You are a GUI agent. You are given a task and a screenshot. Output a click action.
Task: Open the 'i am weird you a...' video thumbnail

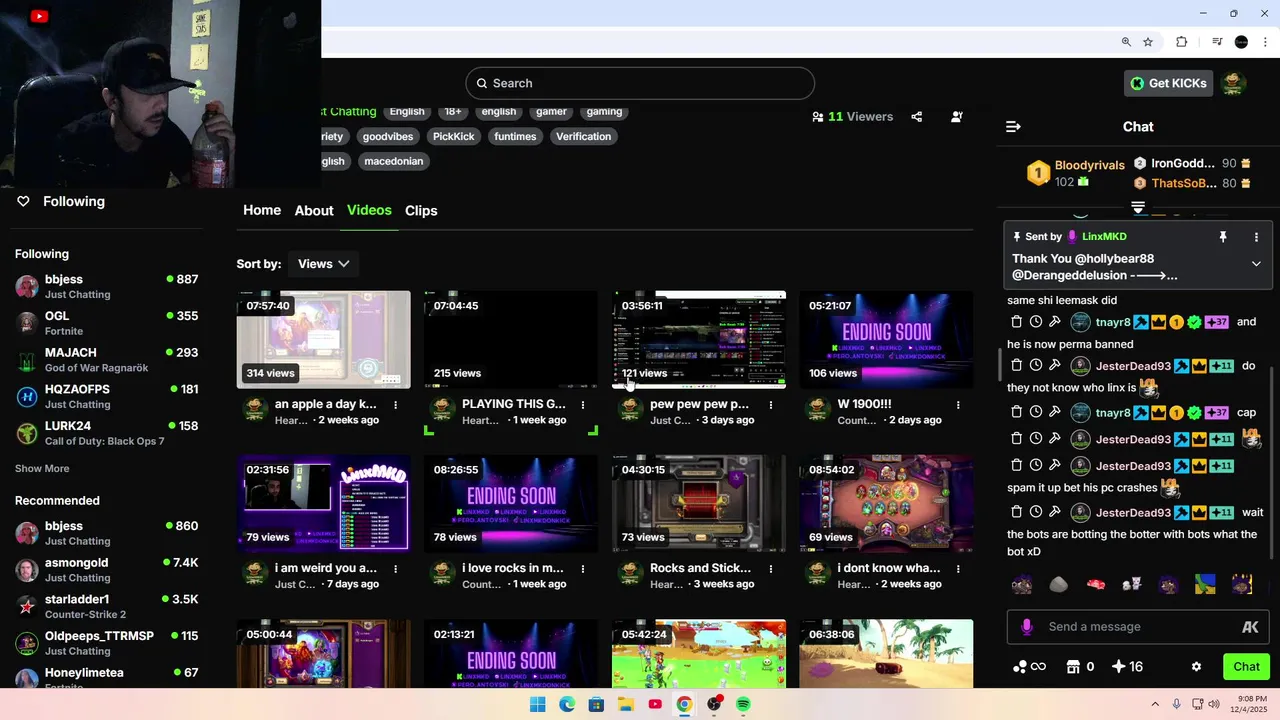point(323,503)
